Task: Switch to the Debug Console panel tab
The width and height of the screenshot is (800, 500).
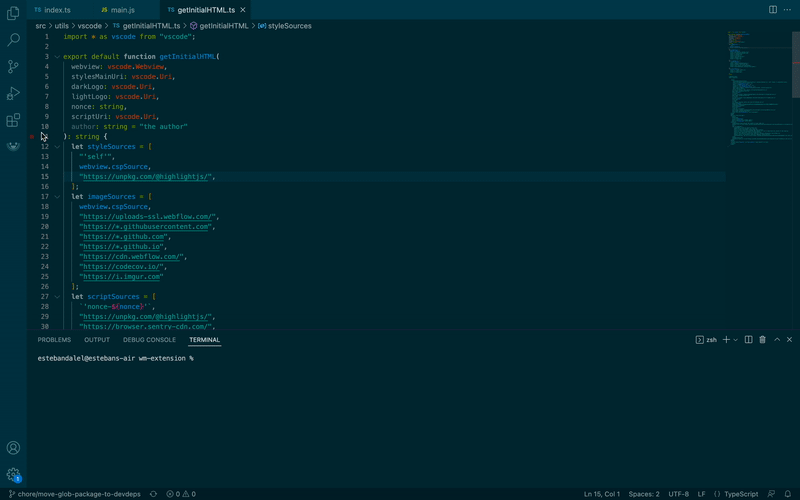Action: pos(149,340)
